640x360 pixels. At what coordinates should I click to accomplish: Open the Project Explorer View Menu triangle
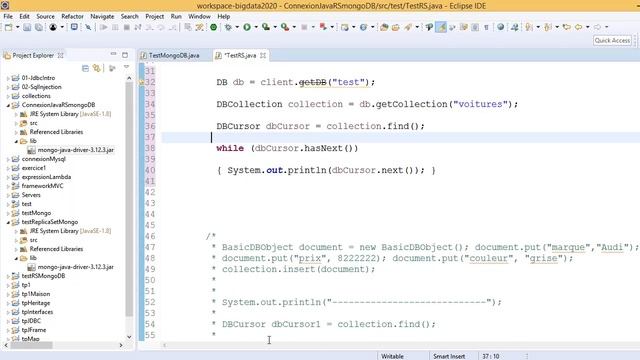[x=127, y=67]
